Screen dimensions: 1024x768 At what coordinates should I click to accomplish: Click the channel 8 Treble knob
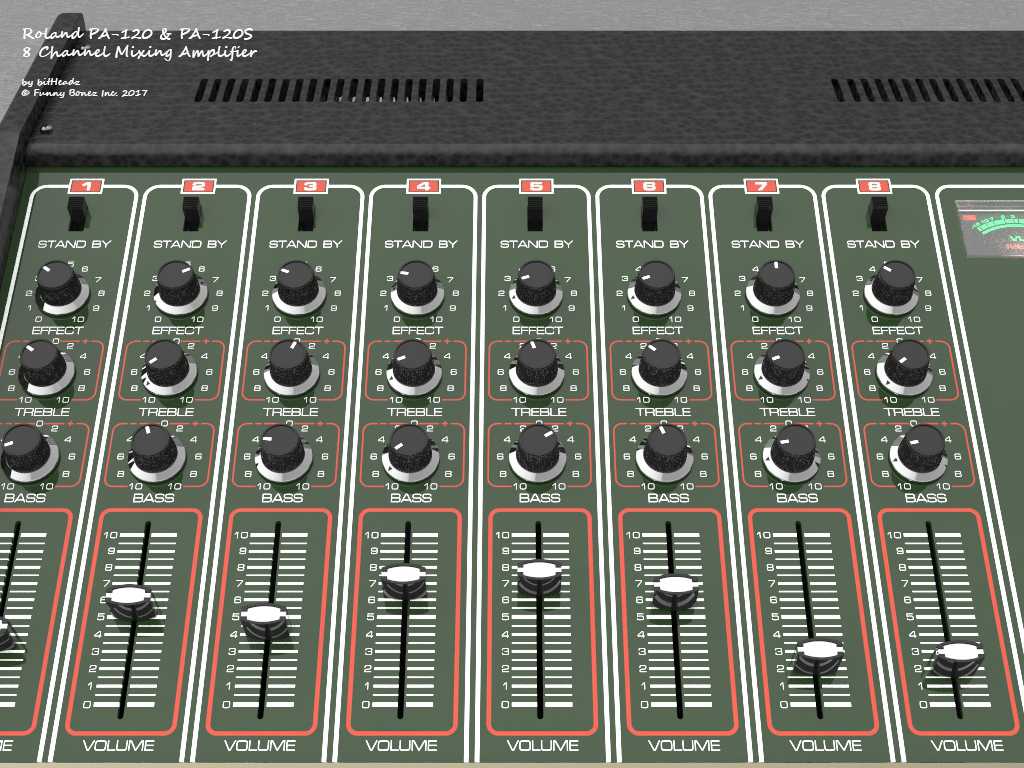click(906, 367)
